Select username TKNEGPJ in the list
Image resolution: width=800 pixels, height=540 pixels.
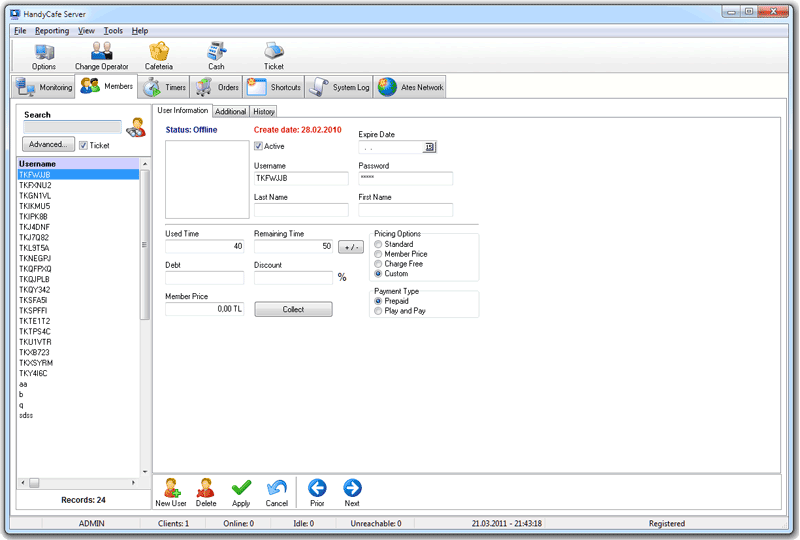click(35, 258)
